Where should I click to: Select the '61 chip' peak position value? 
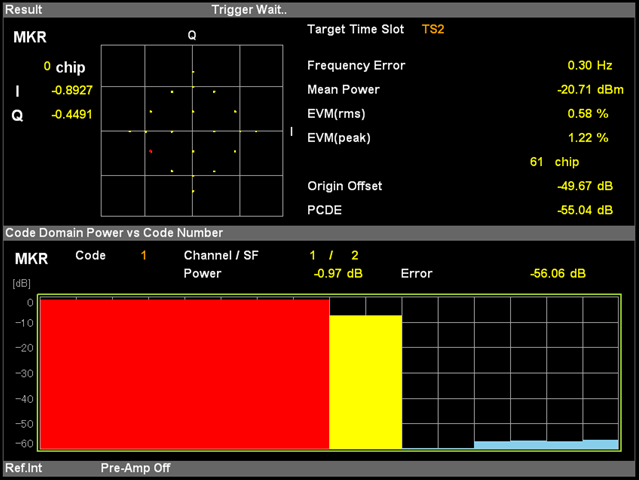coord(554,162)
